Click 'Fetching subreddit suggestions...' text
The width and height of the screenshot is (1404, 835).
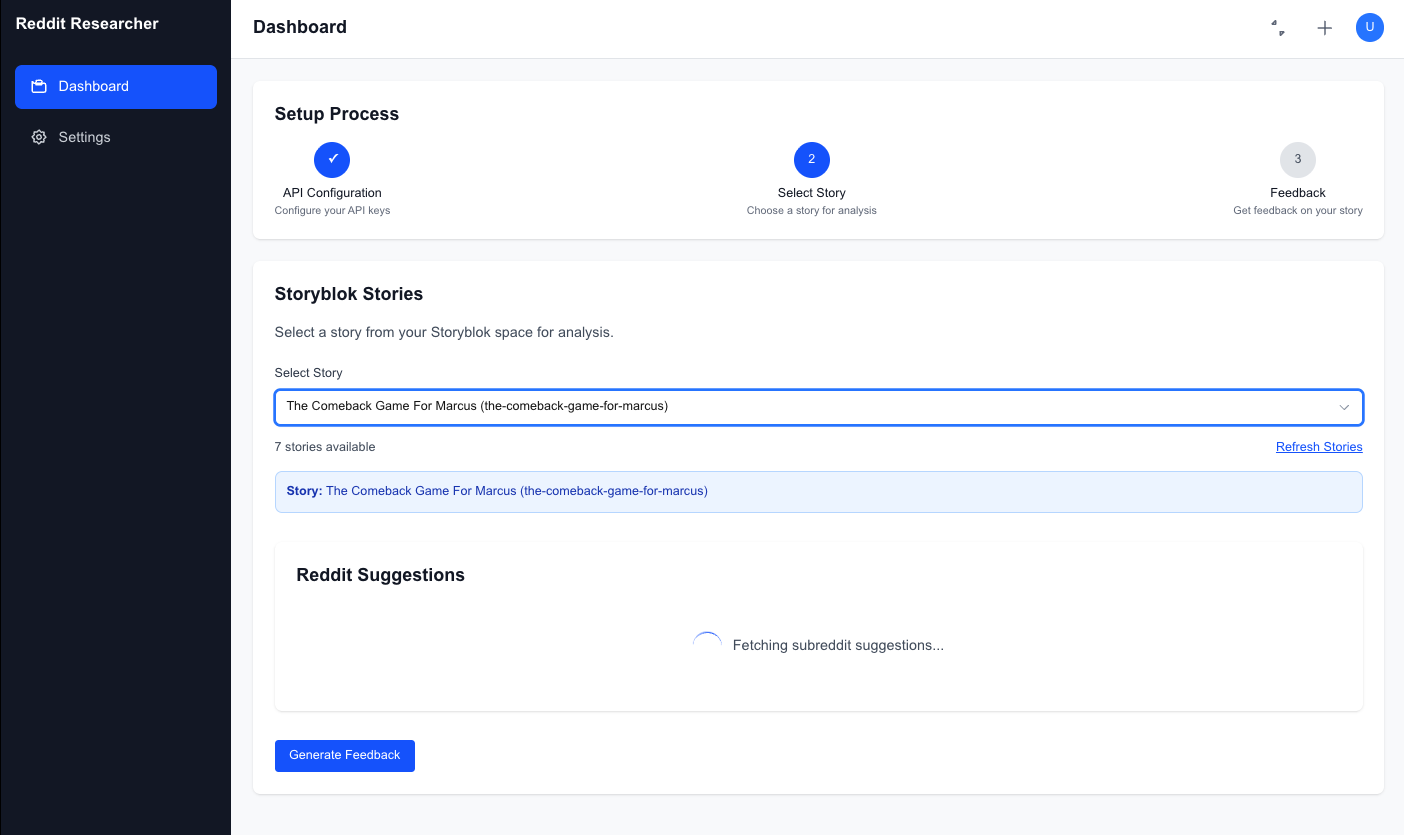838,646
